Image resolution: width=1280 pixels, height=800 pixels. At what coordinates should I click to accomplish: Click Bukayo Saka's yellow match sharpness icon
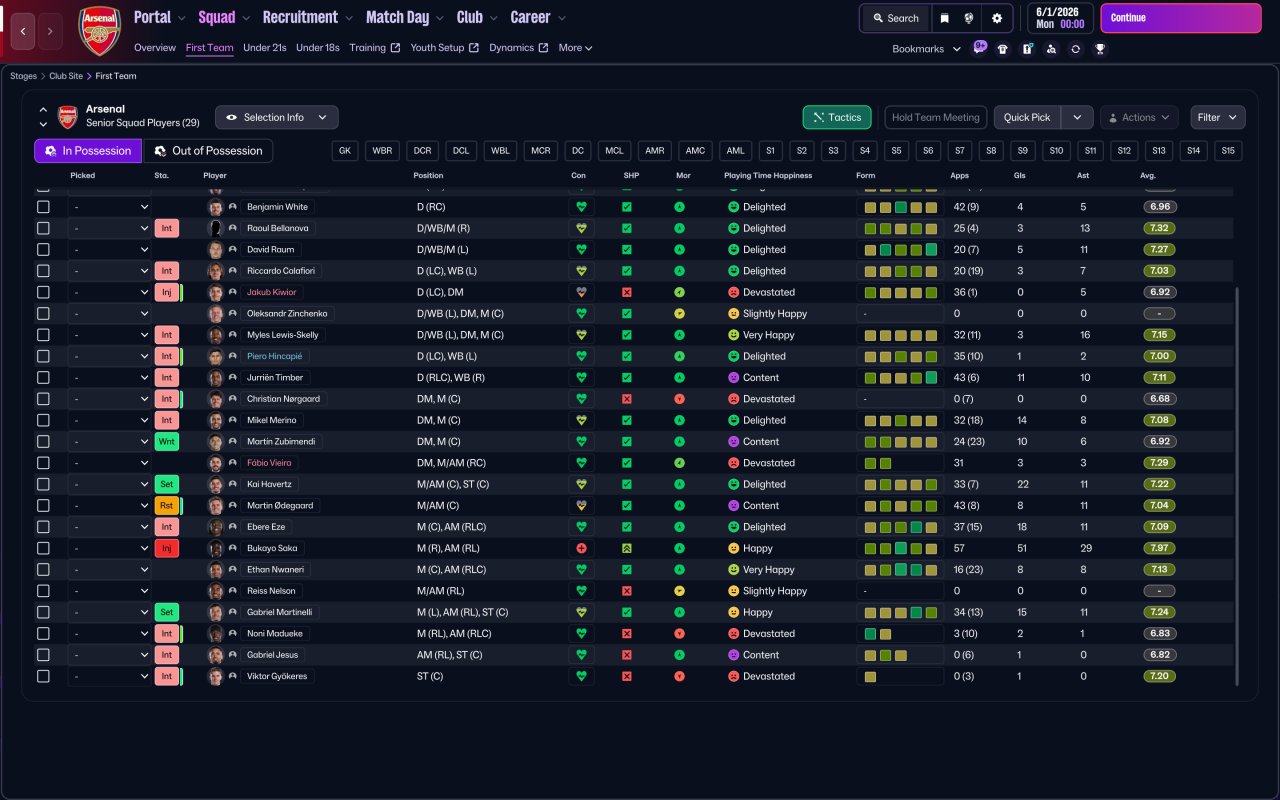627,548
